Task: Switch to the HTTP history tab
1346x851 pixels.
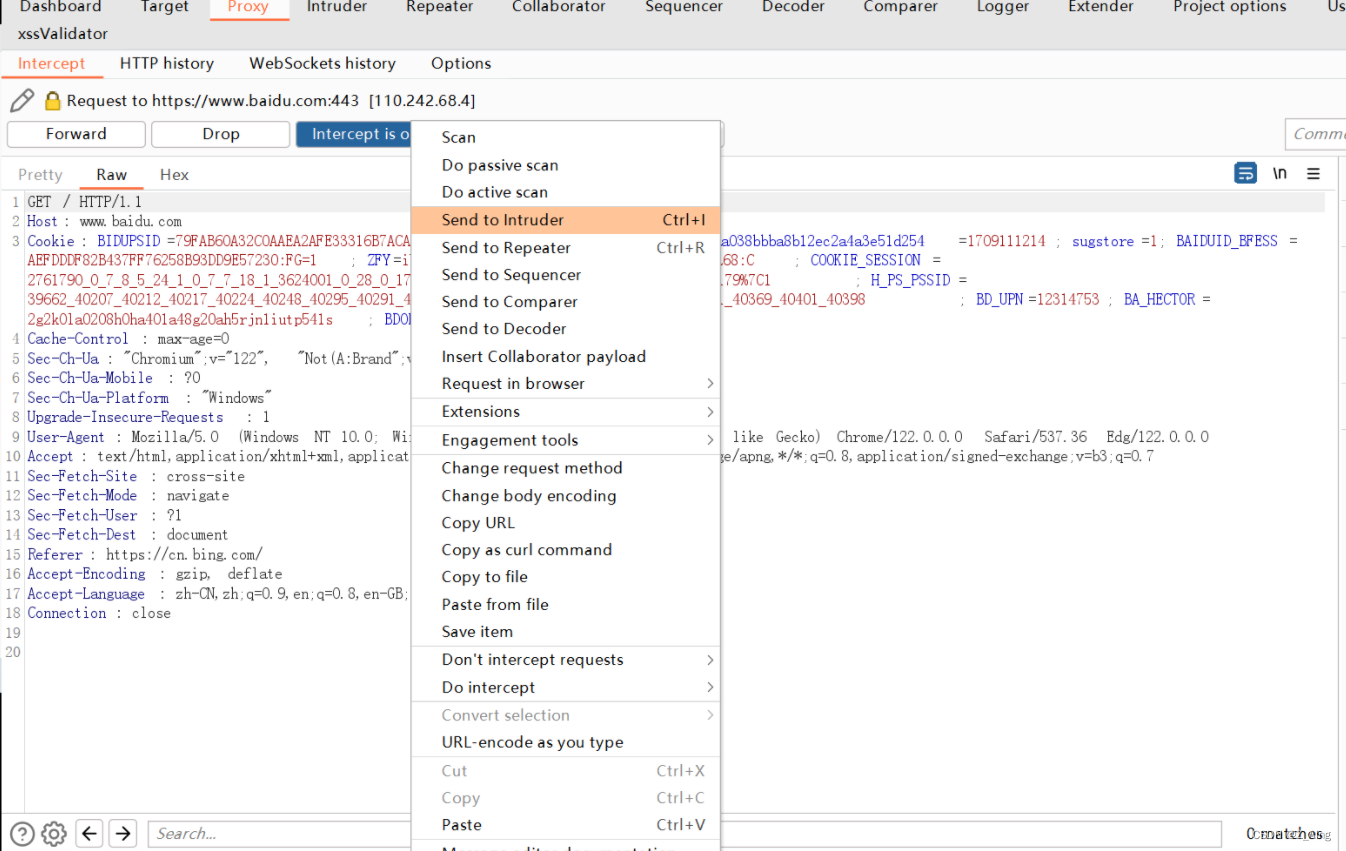Action: tap(166, 63)
